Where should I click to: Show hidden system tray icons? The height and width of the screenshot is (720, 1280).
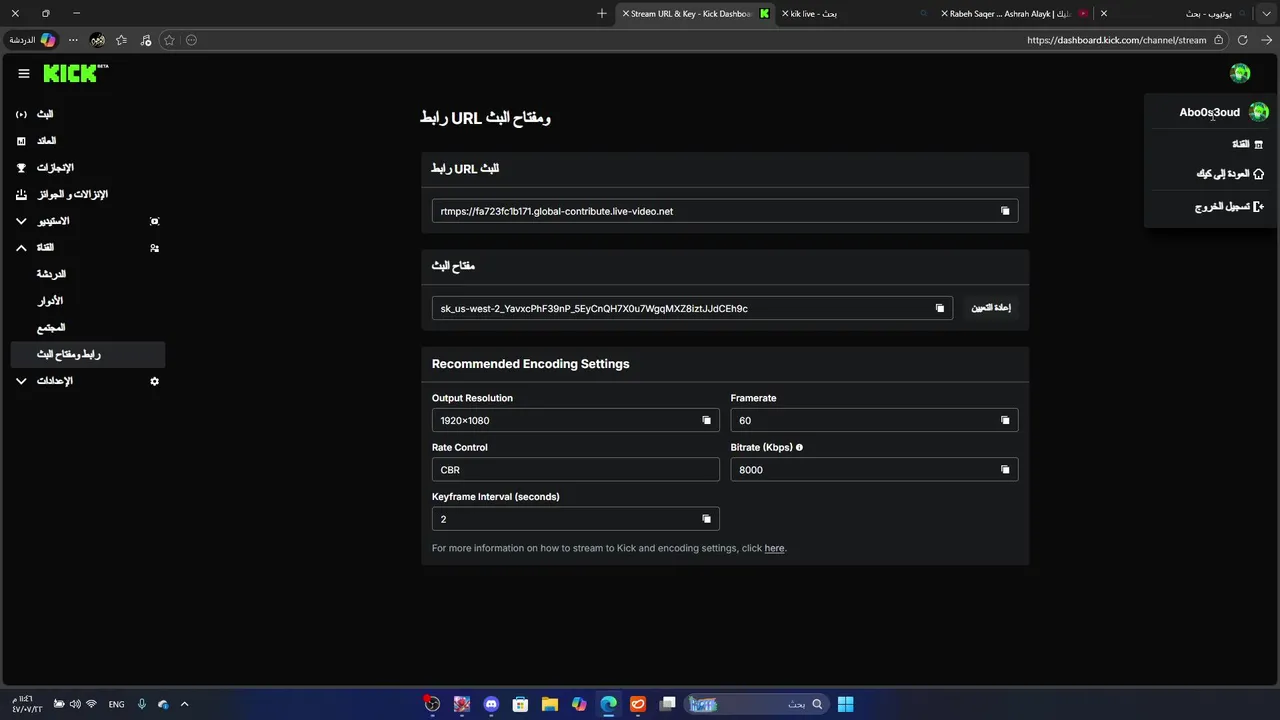[x=184, y=704]
